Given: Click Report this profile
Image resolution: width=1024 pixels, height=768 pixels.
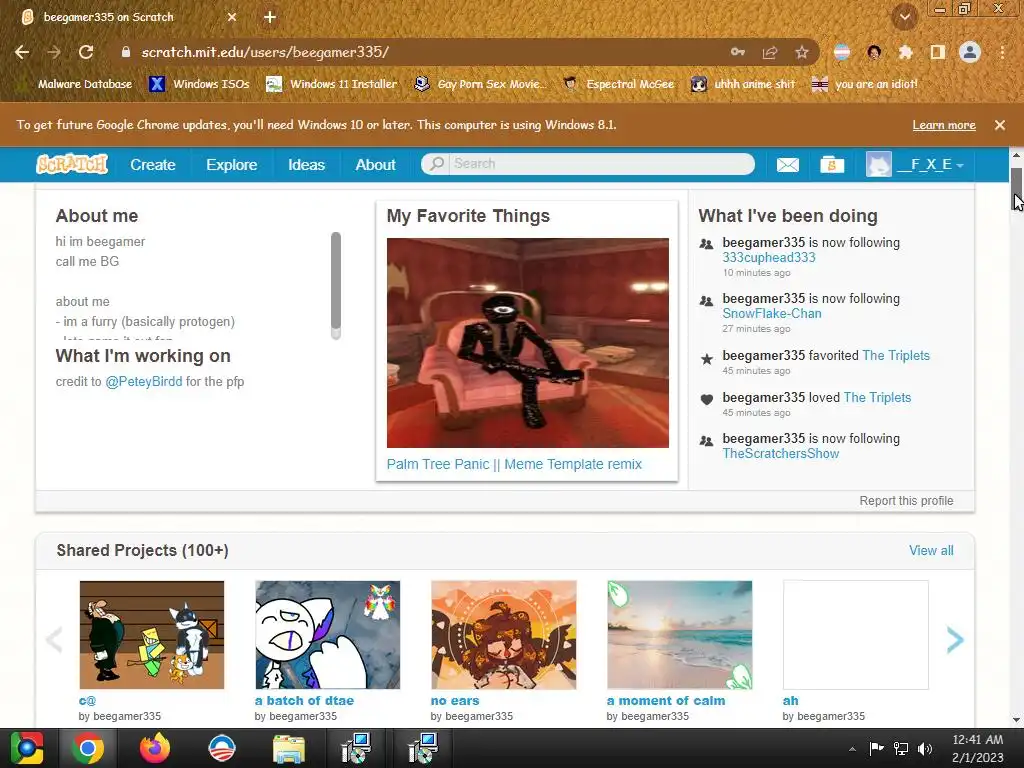Looking at the screenshot, I should (906, 501).
